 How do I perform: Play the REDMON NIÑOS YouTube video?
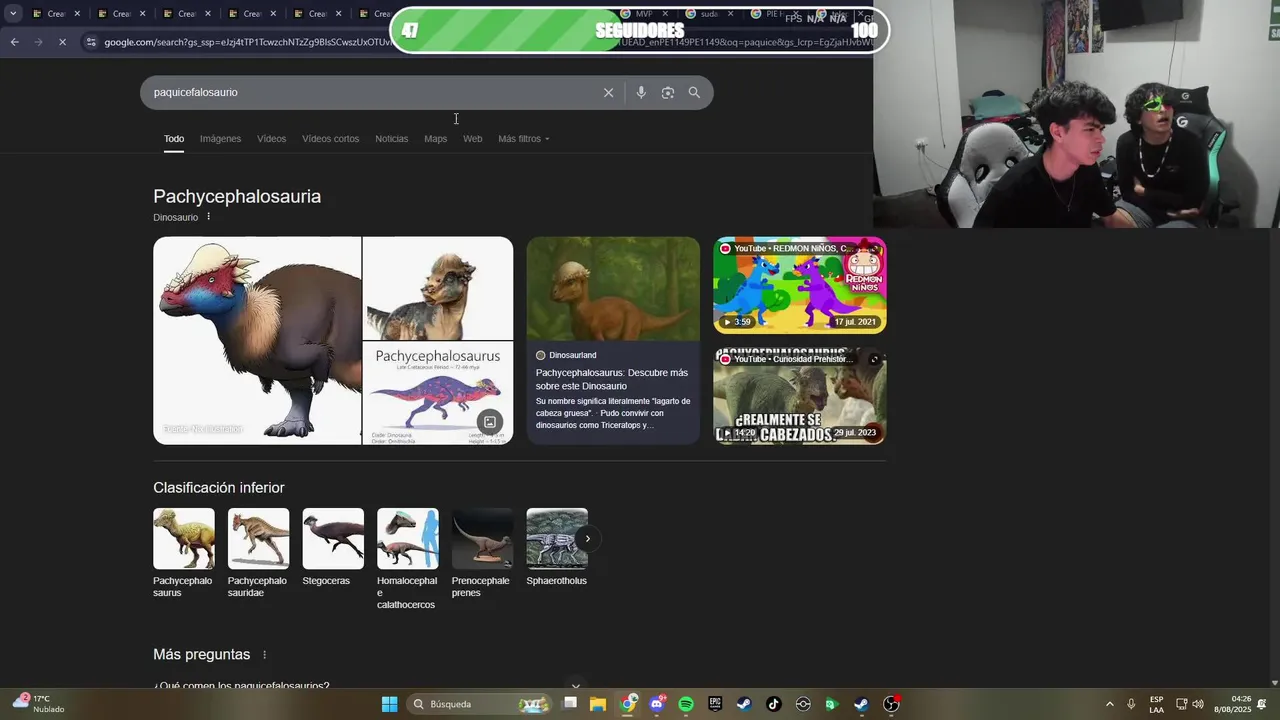point(799,285)
